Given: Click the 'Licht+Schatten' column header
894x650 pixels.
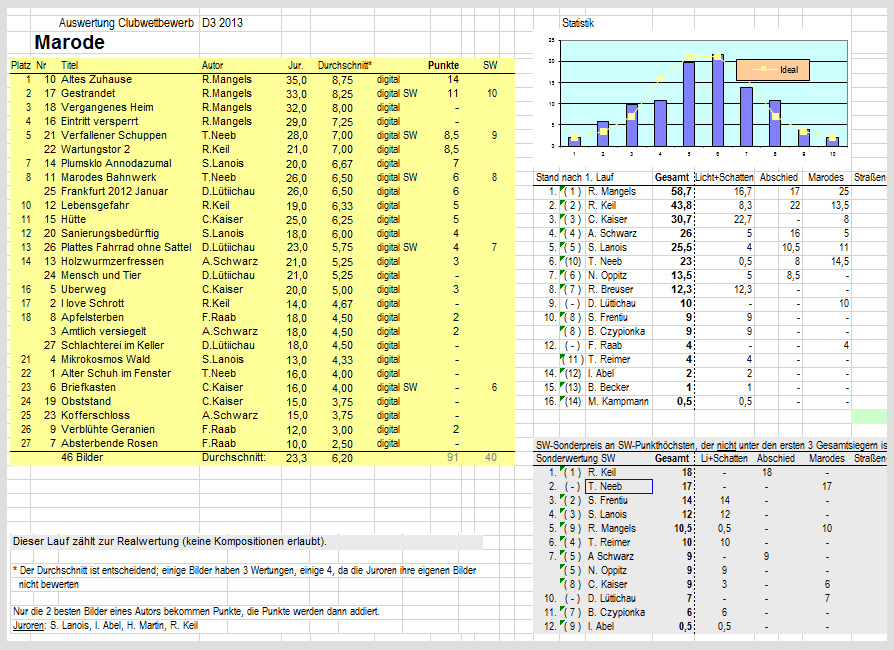Looking at the screenshot, I should [x=724, y=177].
